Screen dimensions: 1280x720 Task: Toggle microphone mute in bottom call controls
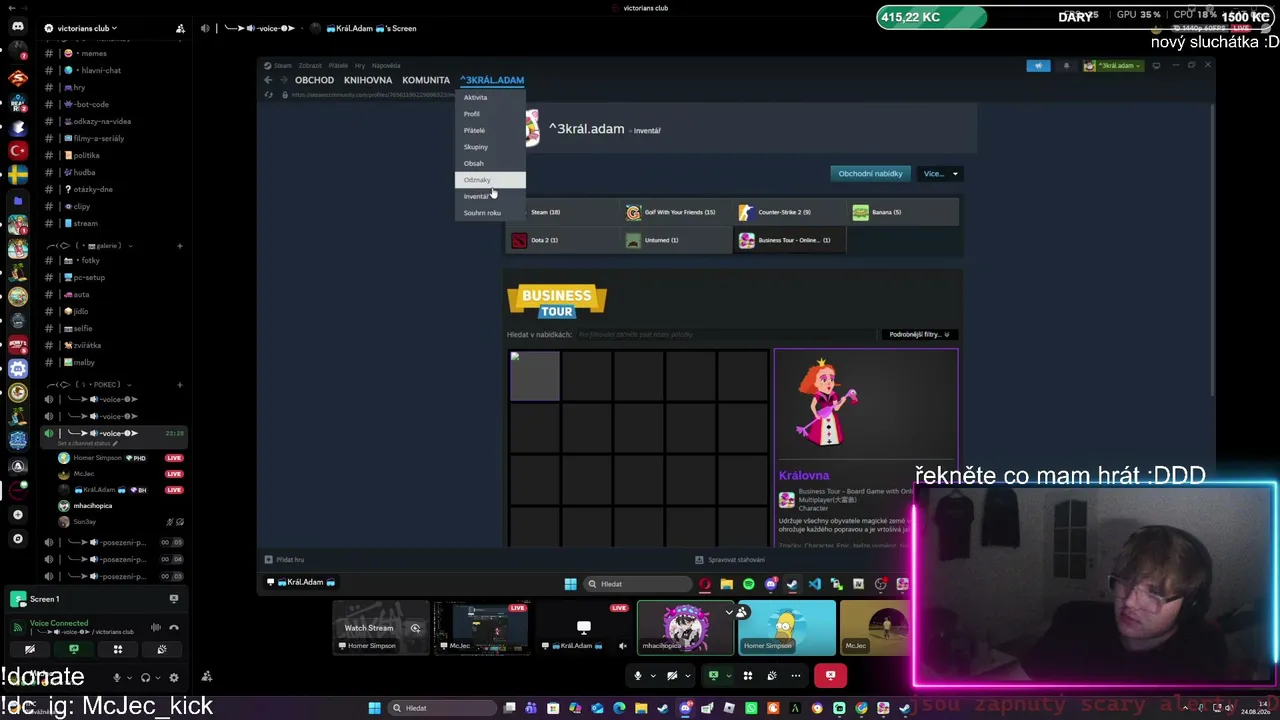[637, 675]
